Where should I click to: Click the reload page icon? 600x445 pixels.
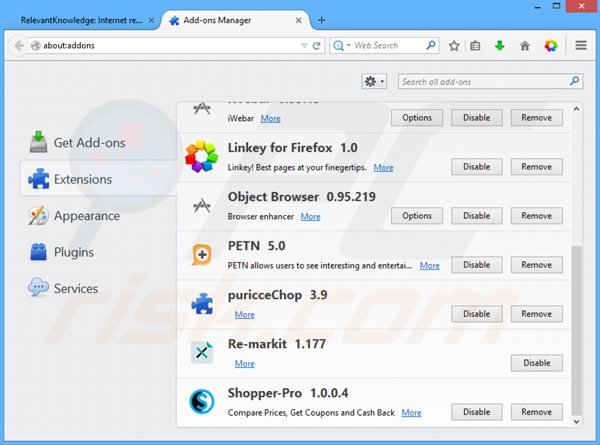(319, 46)
